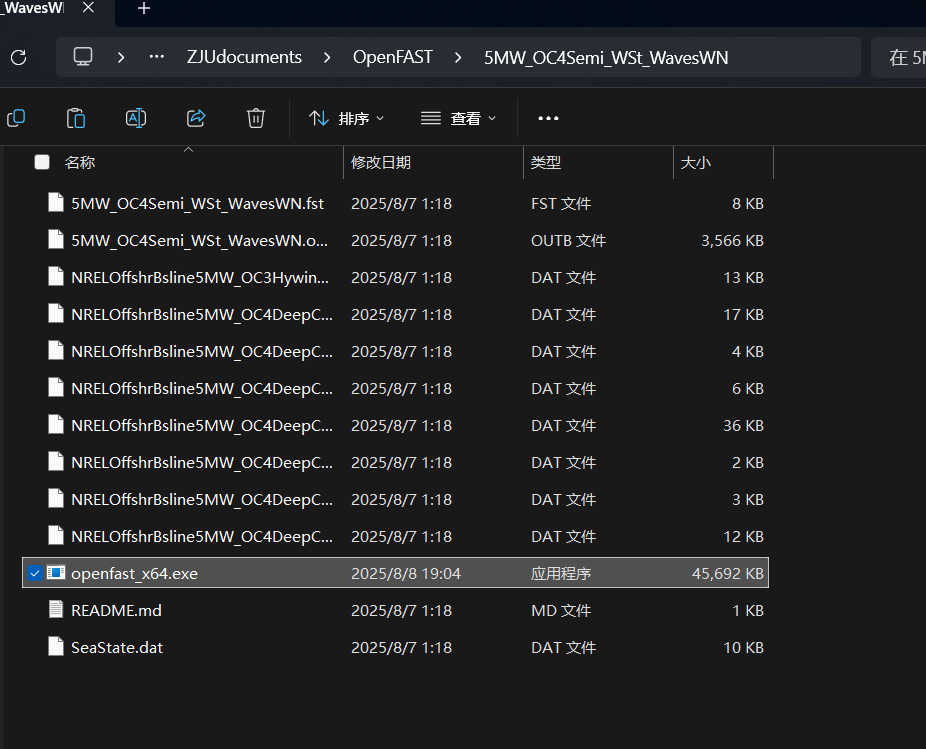Viewport: 926px width, 749px height.
Task: Expand the breadcrumb overflow ellipsis menu
Action: 156,57
